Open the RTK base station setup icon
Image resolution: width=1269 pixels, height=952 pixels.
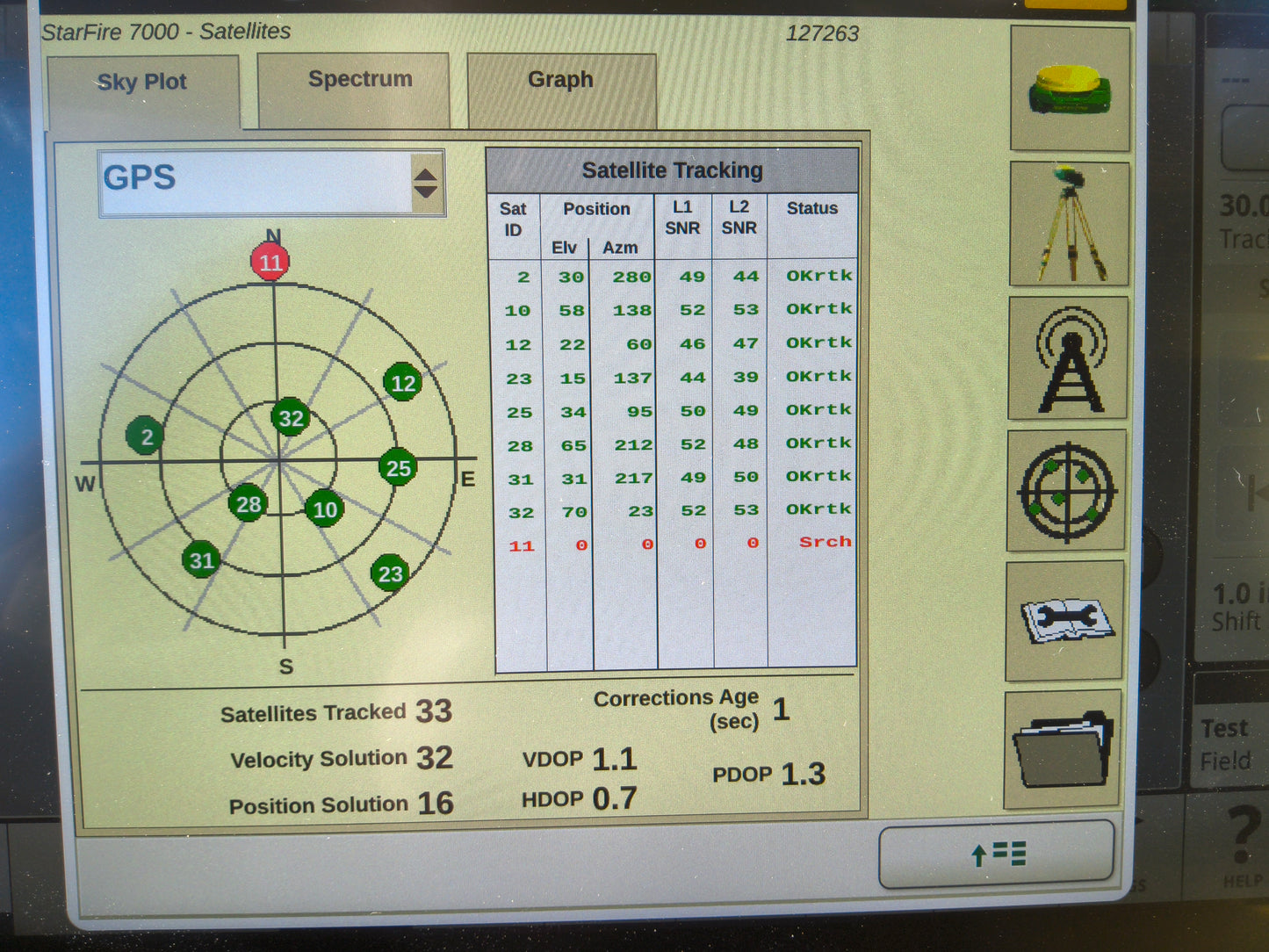[1068, 222]
